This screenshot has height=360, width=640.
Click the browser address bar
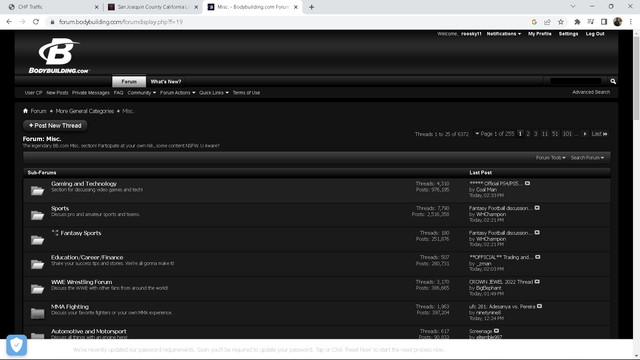click(x=286, y=22)
